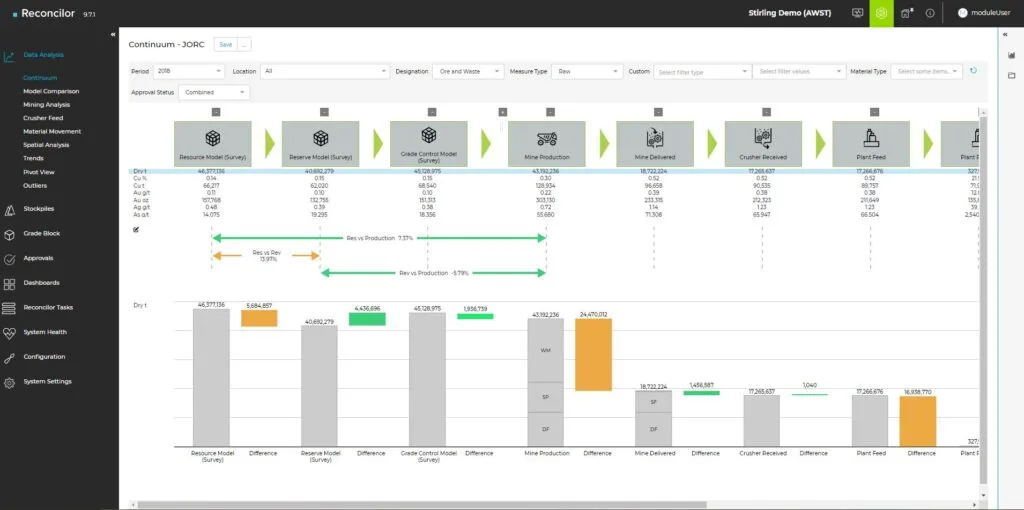This screenshot has height=510, width=1024.
Task: Open the Measure Type dropdown
Action: [587, 71]
